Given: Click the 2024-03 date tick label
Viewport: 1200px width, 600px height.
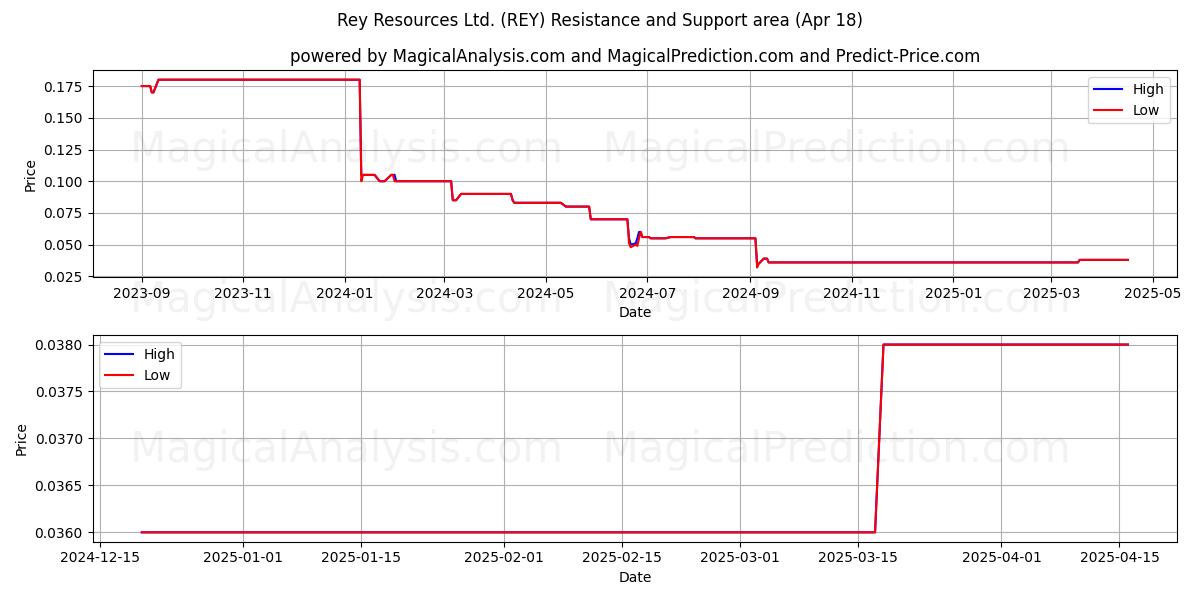Looking at the screenshot, I should coord(444,293).
